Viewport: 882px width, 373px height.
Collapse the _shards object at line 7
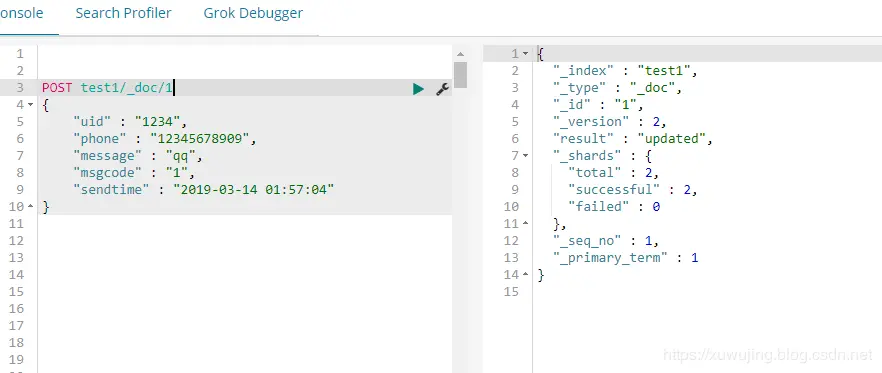525,155
